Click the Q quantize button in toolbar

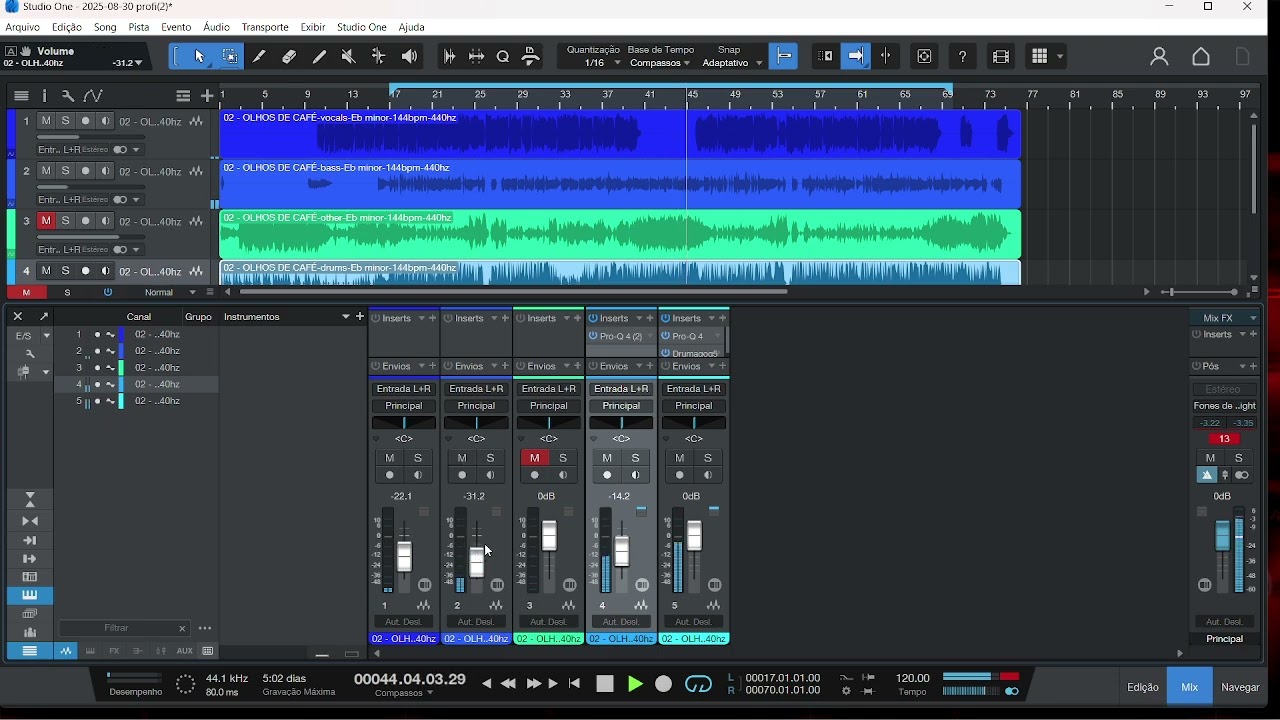tap(503, 57)
